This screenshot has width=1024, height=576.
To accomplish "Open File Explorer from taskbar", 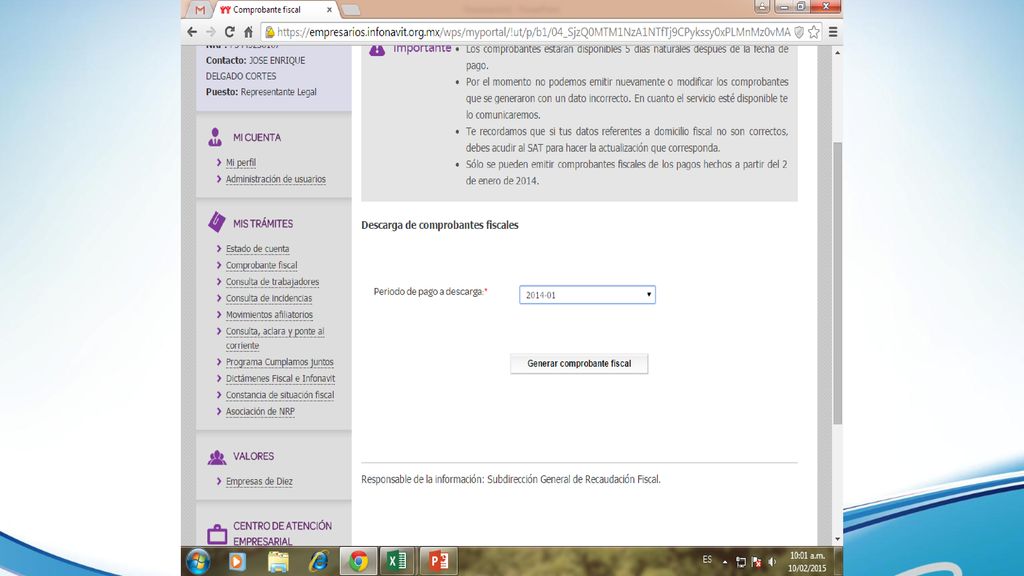I will click(x=278, y=561).
